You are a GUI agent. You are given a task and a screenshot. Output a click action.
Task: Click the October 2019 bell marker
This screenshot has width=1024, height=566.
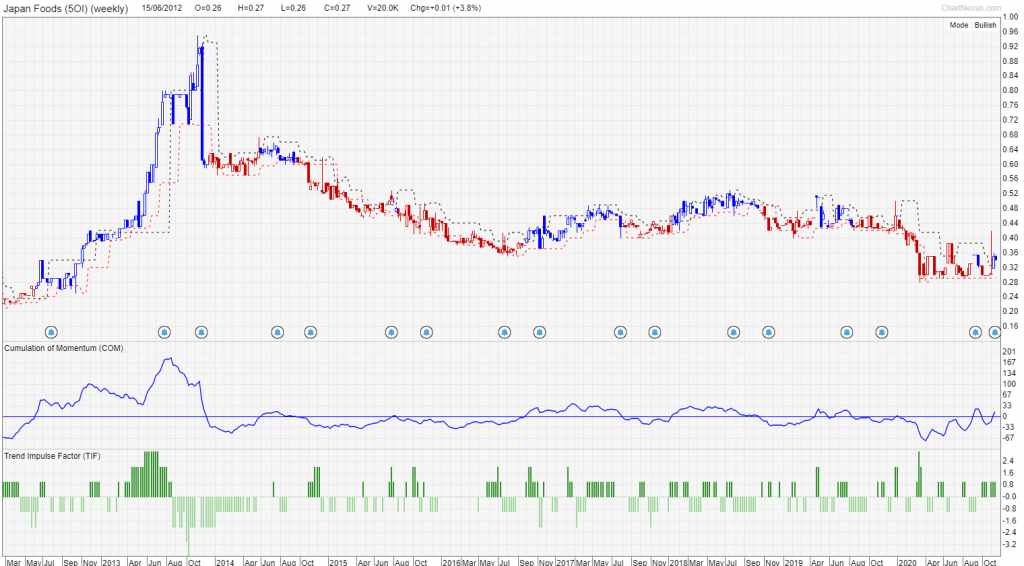coord(882,332)
